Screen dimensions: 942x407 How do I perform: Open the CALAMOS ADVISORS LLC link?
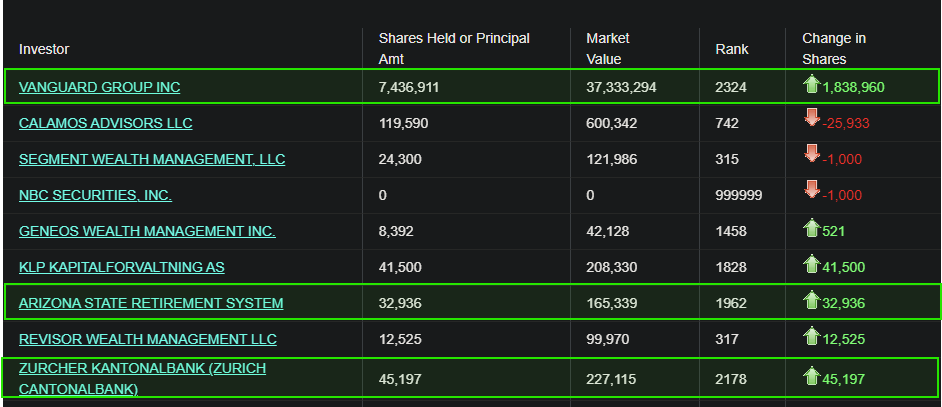point(105,123)
